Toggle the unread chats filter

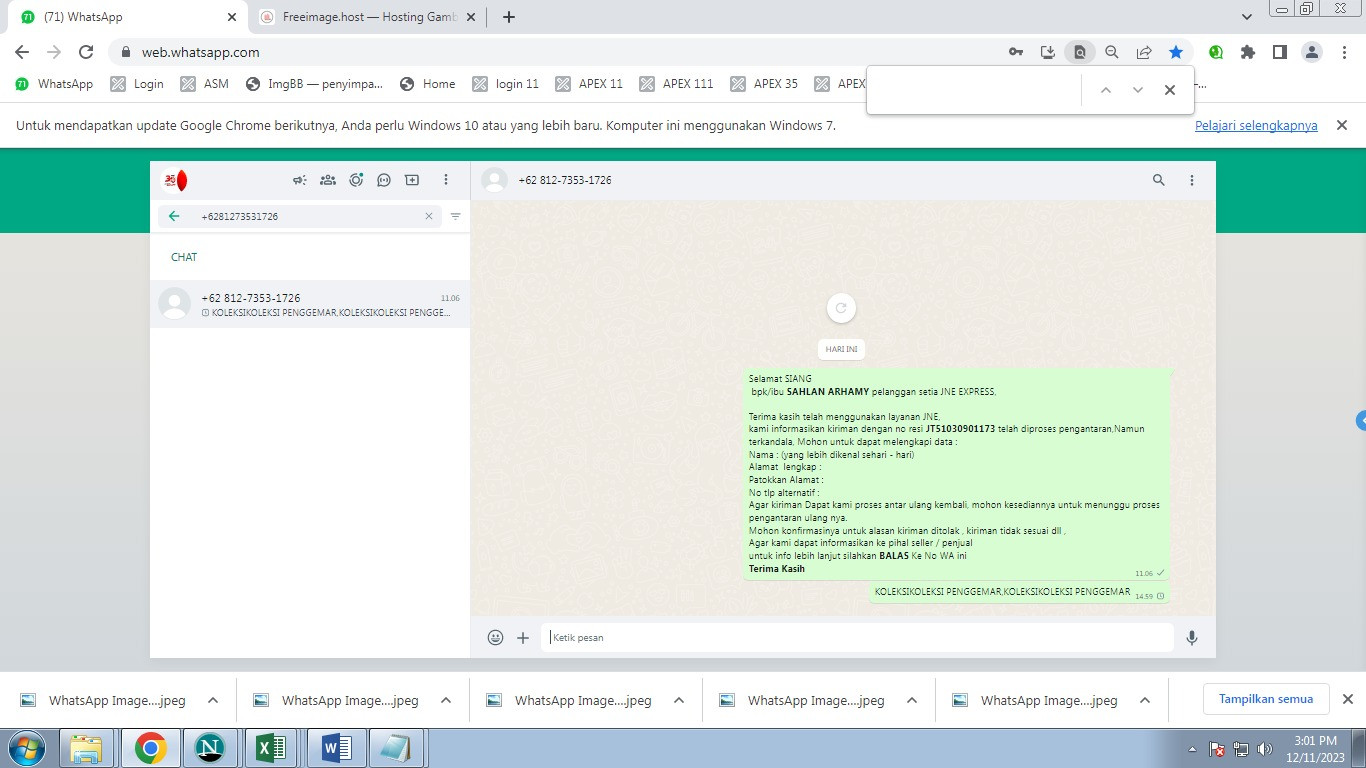pos(456,216)
